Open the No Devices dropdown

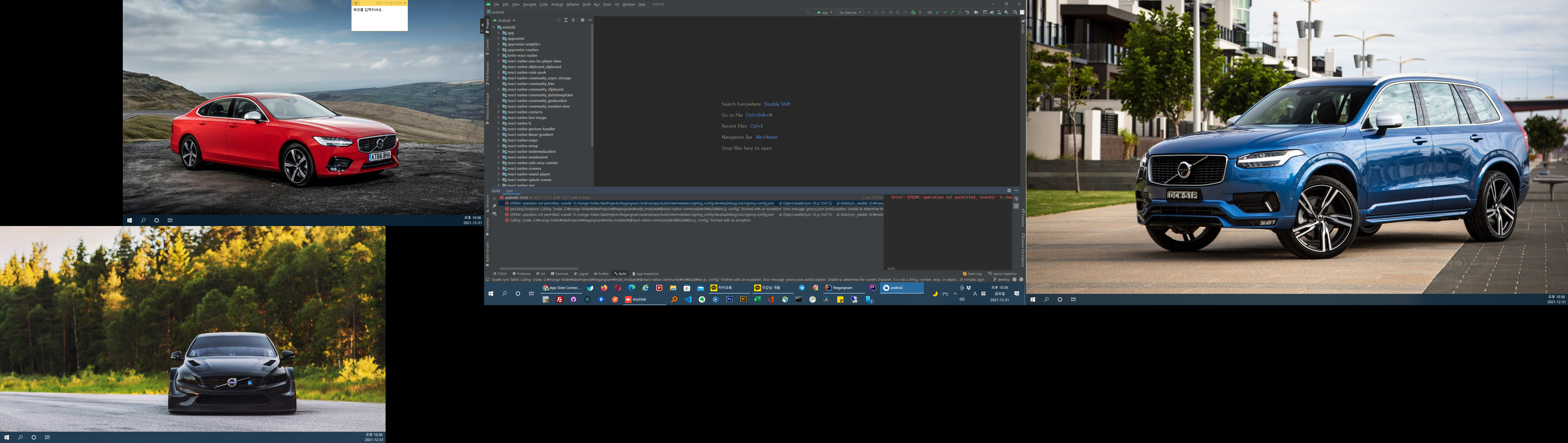click(850, 12)
